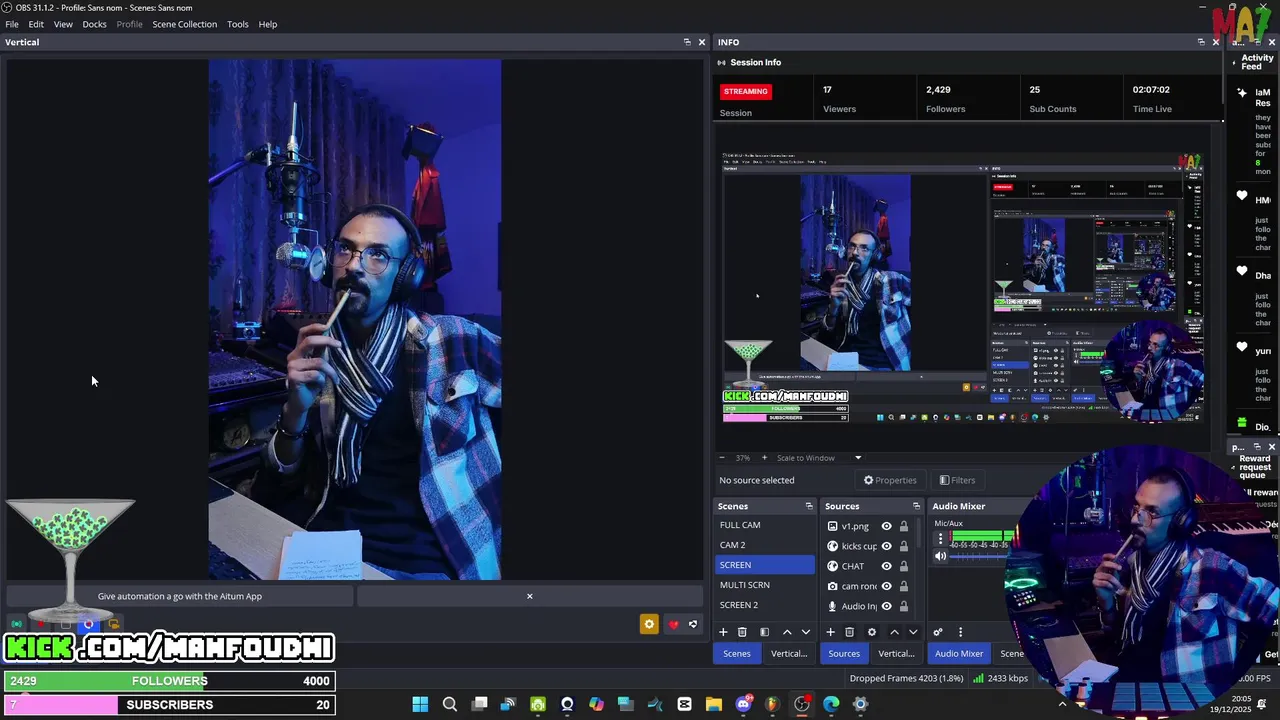
Task: Open the Docks menu
Action: pos(94,24)
